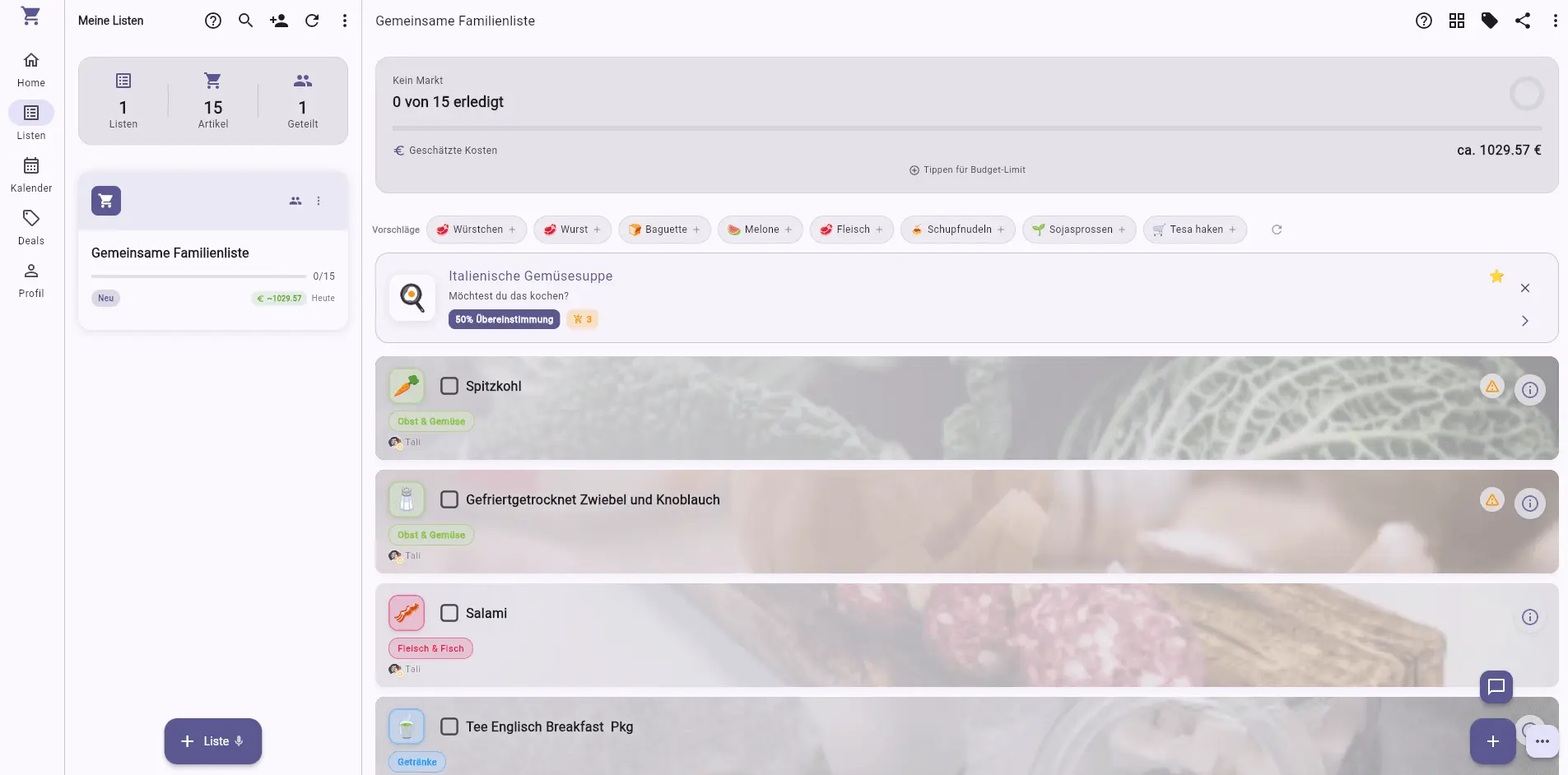
Task: Open Listen in sidebar
Action: 31,122
